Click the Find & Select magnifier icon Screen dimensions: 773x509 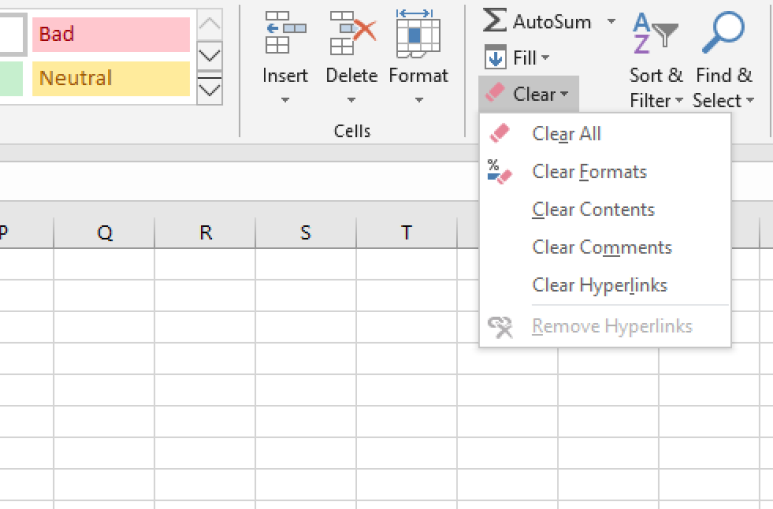pos(723,32)
